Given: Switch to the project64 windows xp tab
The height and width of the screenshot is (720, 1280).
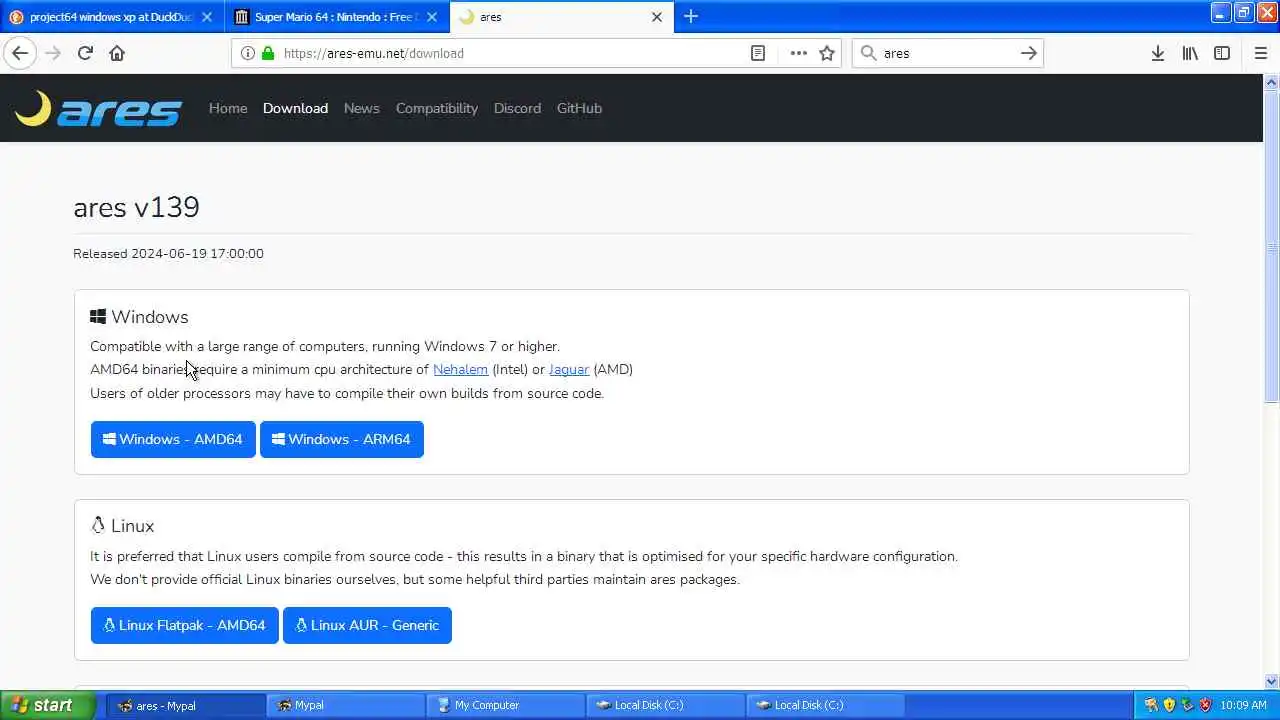Looking at the screenshot, I should coord(111,17).
